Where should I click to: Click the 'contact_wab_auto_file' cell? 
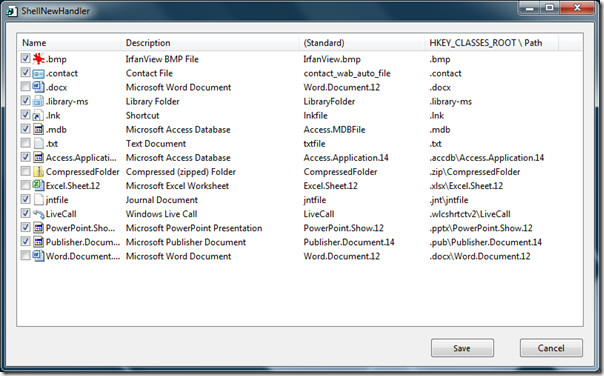[347, 73]
